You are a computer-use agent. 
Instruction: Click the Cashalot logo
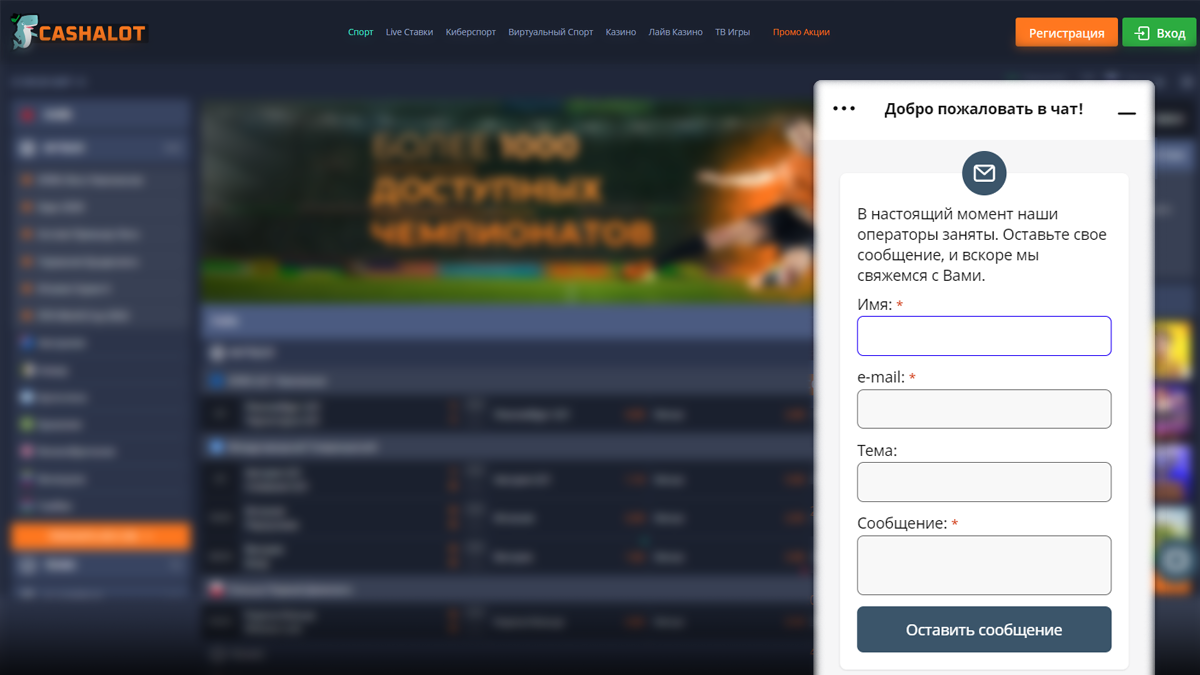(x=78, y=32)
